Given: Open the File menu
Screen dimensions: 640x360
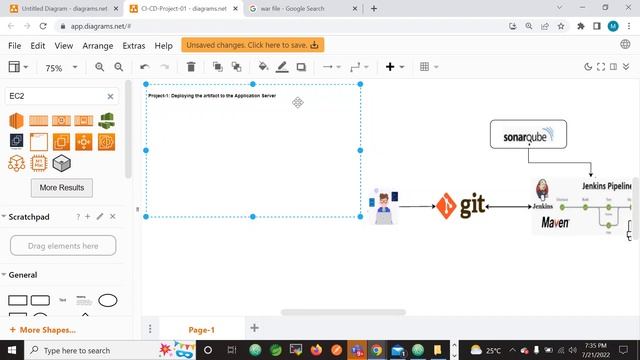Looking at the screenshot, I should (15, 46).
